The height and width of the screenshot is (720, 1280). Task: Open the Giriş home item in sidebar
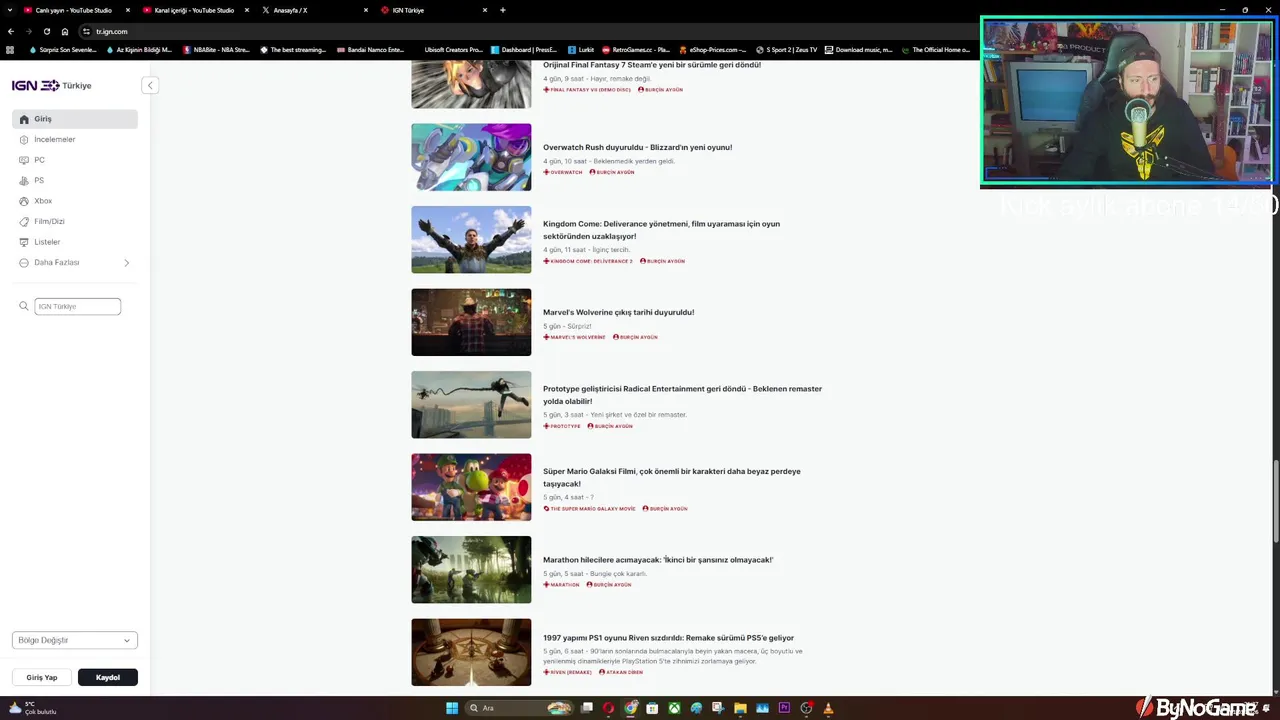(75, 119)
